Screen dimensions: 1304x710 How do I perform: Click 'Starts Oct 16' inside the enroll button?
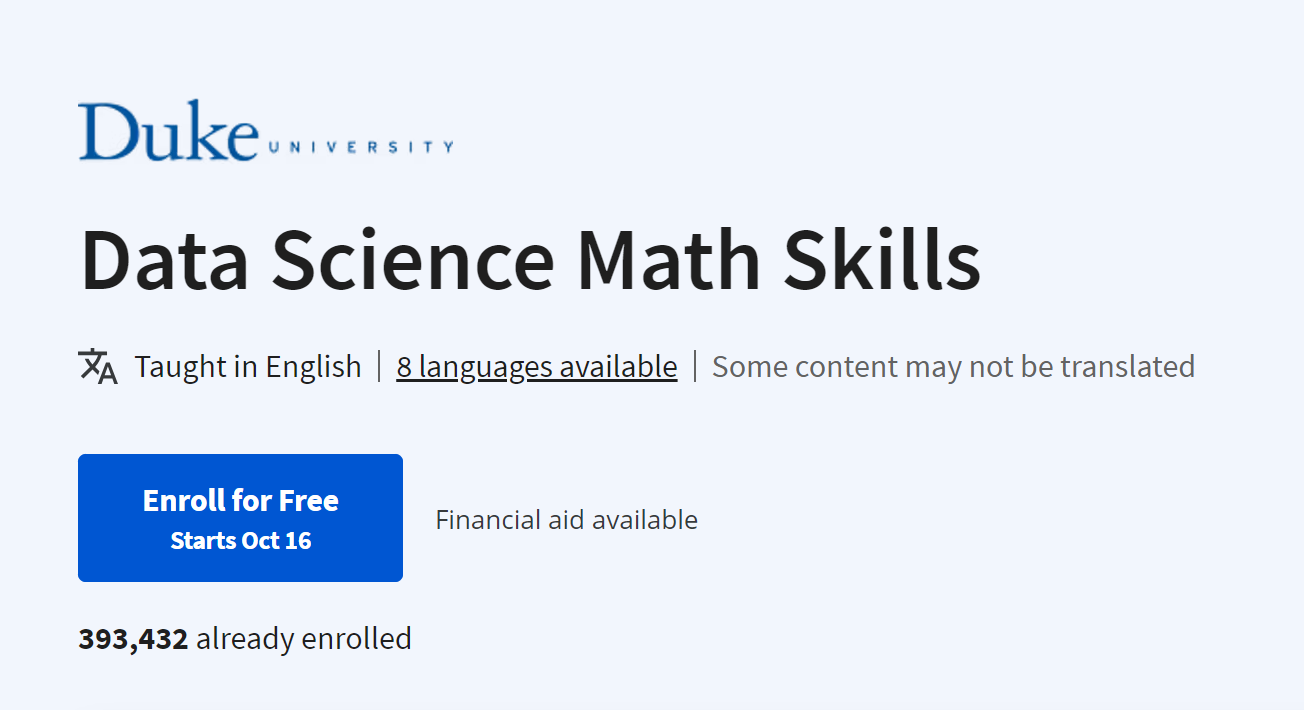[240, 540]
